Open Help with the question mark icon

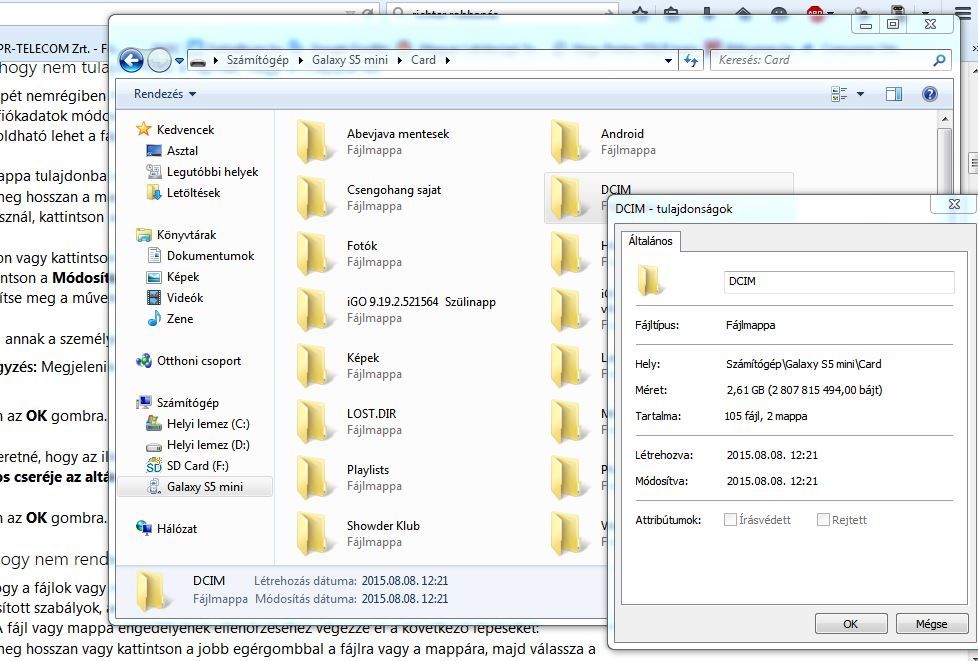click(x=929, y=94)
